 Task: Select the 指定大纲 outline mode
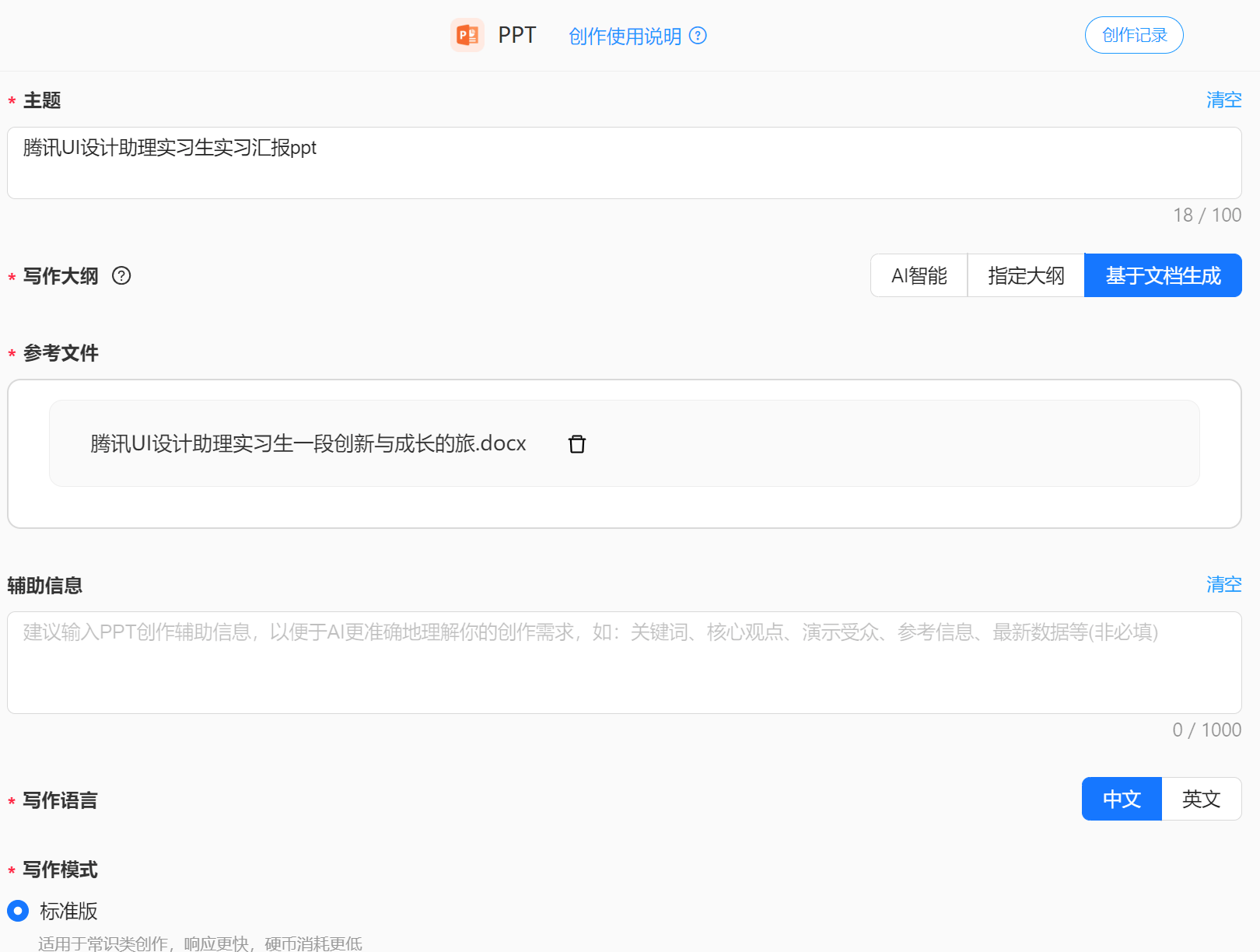[1026, 275]
